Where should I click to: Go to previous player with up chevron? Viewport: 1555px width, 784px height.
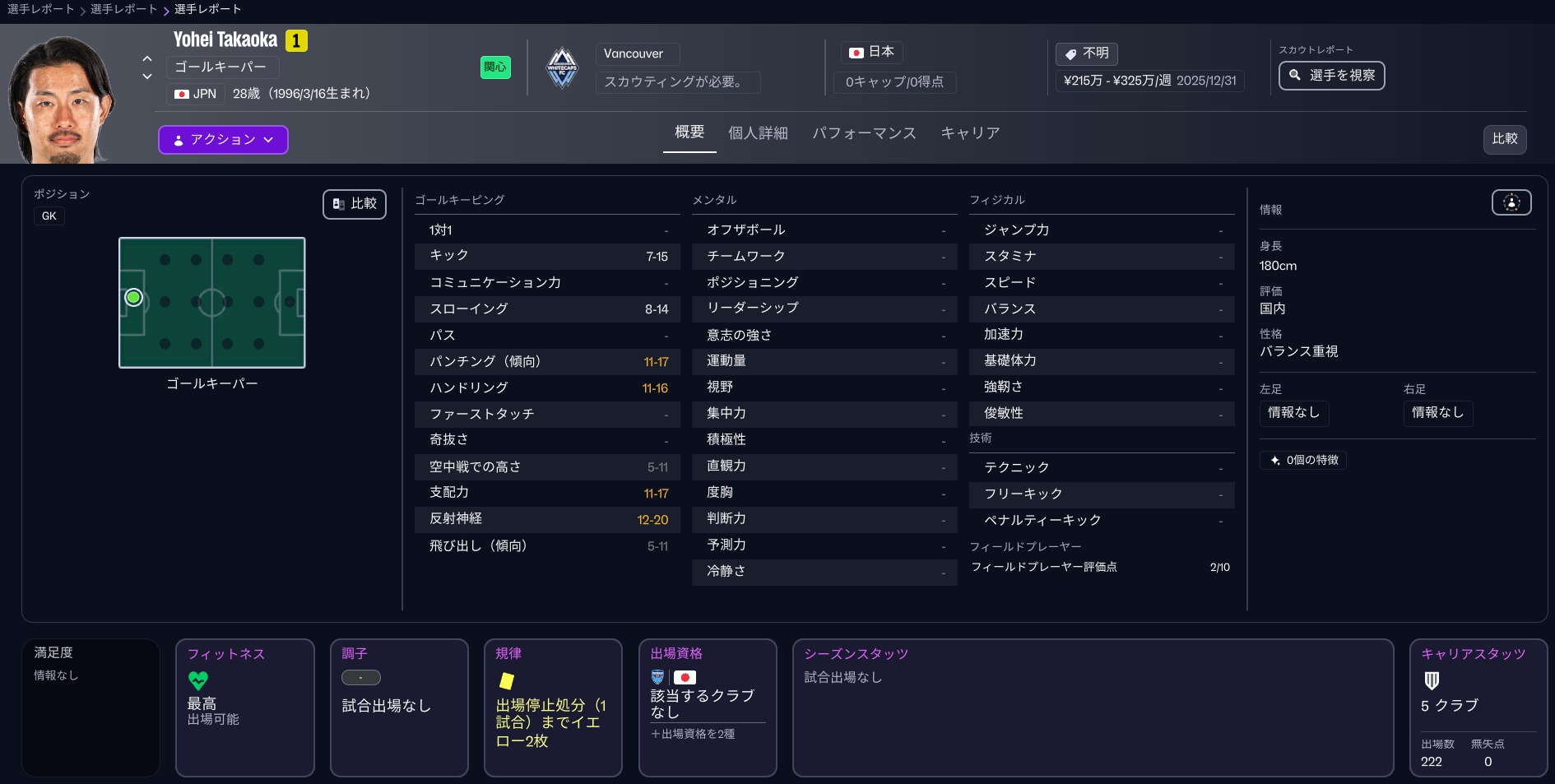[147, 58]
